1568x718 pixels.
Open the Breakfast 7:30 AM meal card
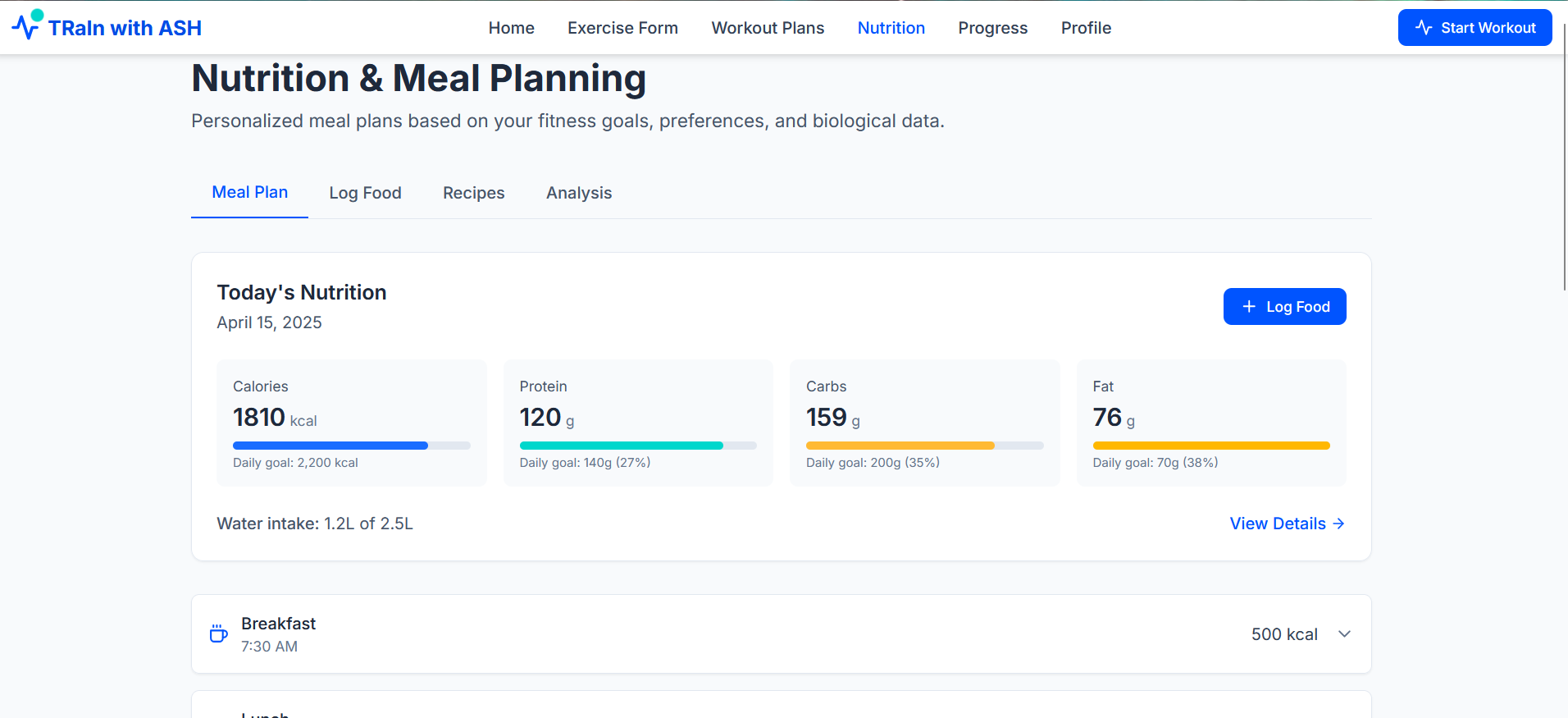(x=738, y=634)
